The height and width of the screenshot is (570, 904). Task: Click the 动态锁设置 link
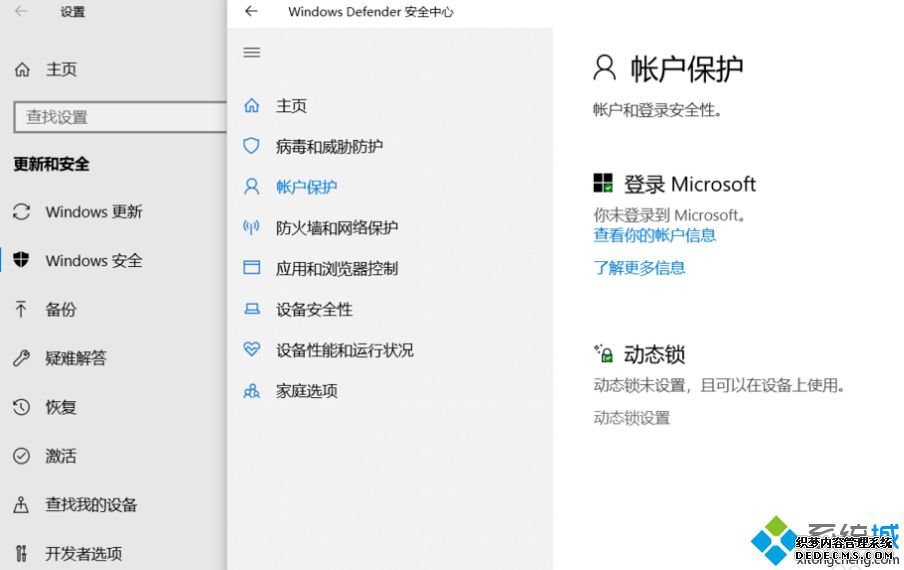coord(632,417)
